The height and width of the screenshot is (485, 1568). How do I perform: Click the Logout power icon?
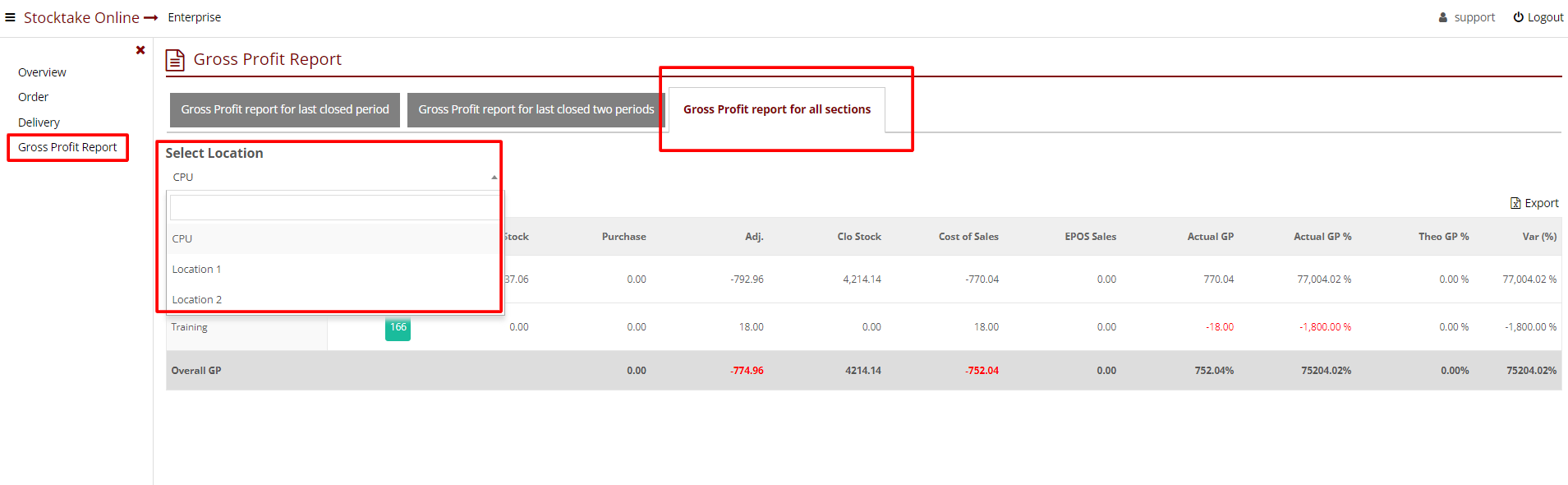pyautogui.click(x=1519, y=17)
